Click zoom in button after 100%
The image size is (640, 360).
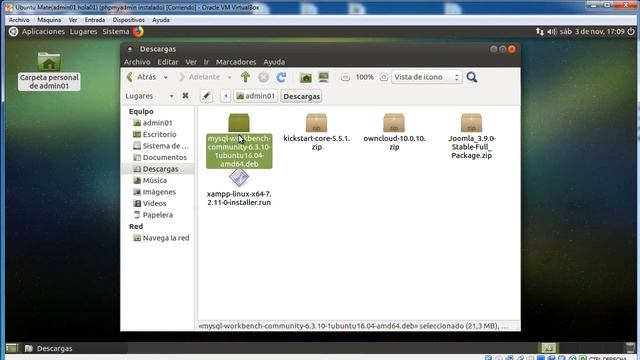pos(384,77)
